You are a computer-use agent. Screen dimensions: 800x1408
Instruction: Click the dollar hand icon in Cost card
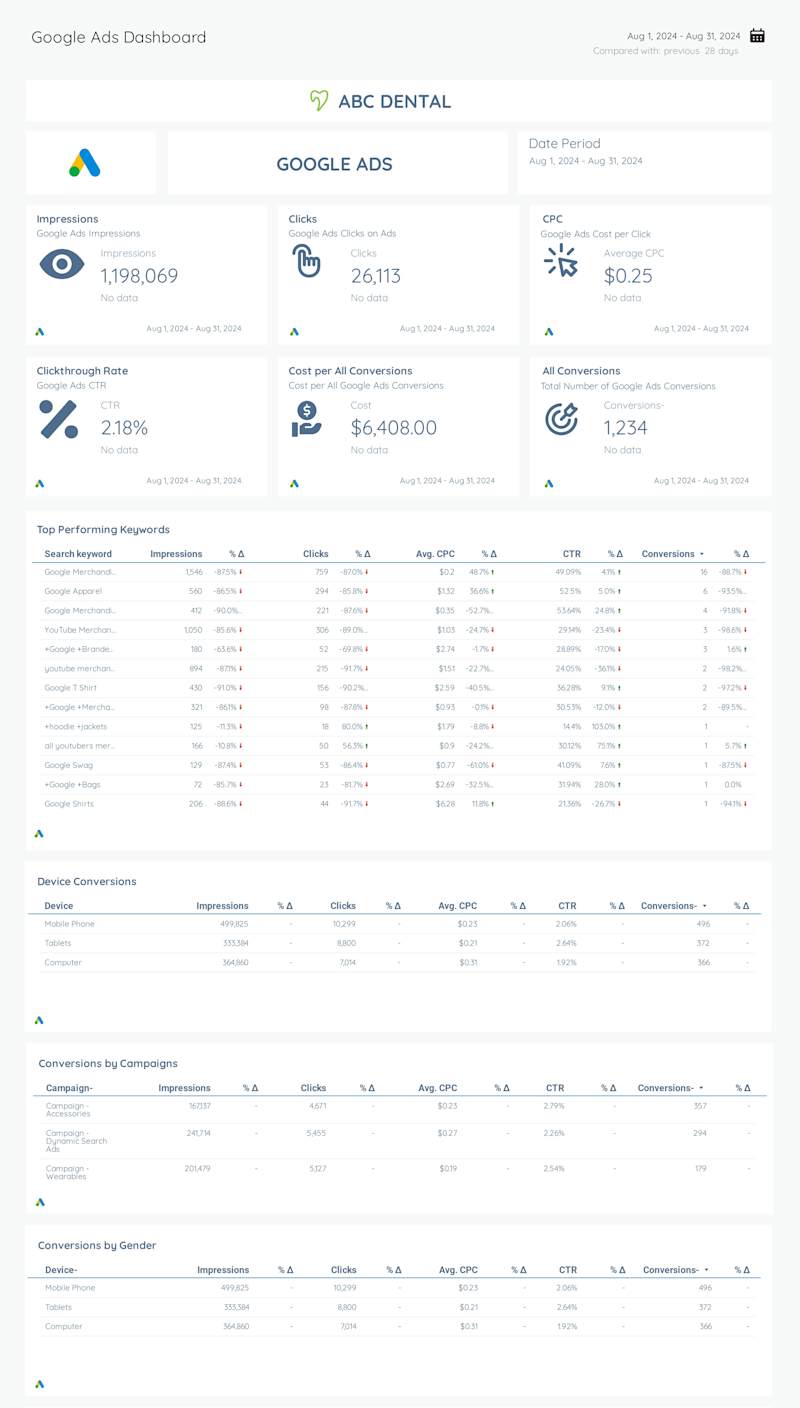tap(306, 419)
